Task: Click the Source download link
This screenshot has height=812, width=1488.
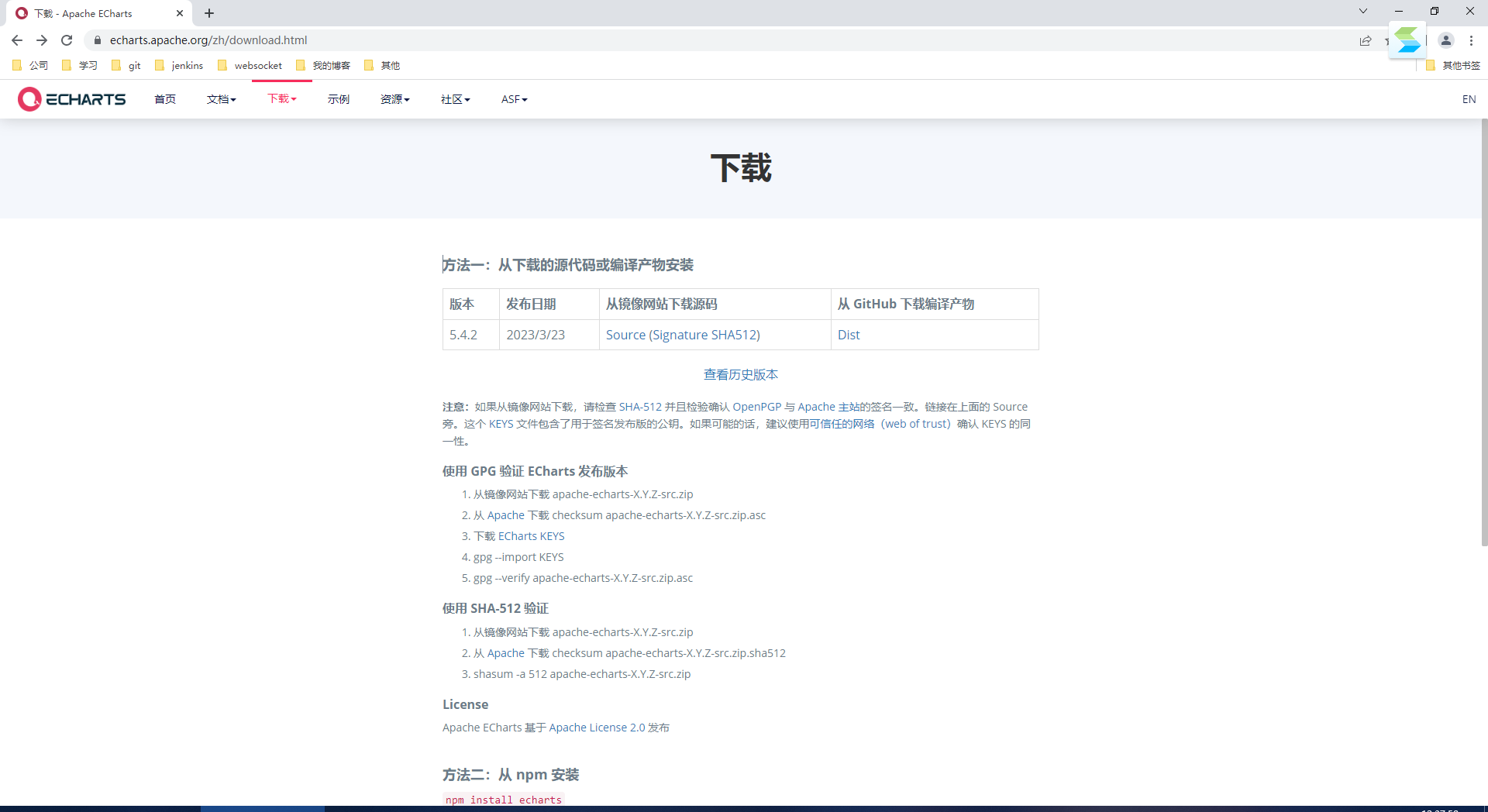Action: point(625,335)
